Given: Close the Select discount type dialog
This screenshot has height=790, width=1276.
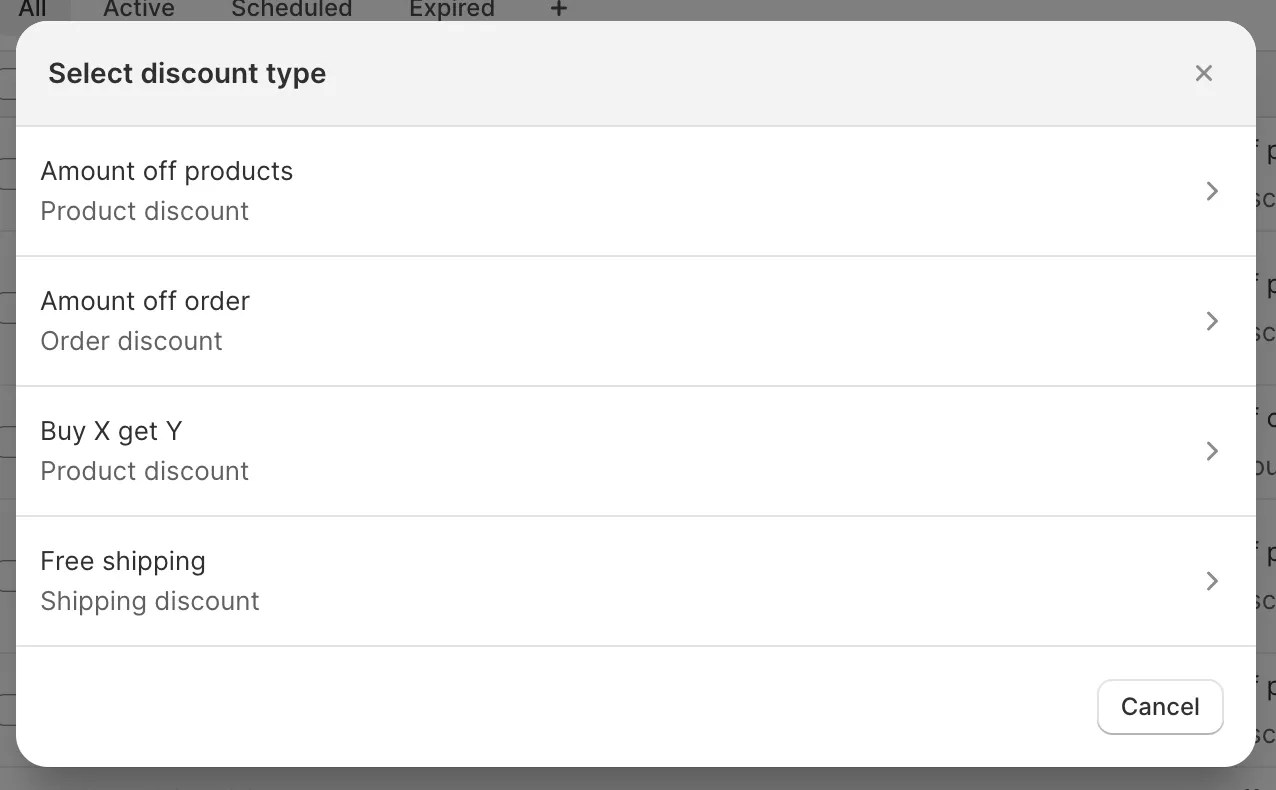Looking at the screenshot, I should pyautogui.click(x=1203, y=73).
